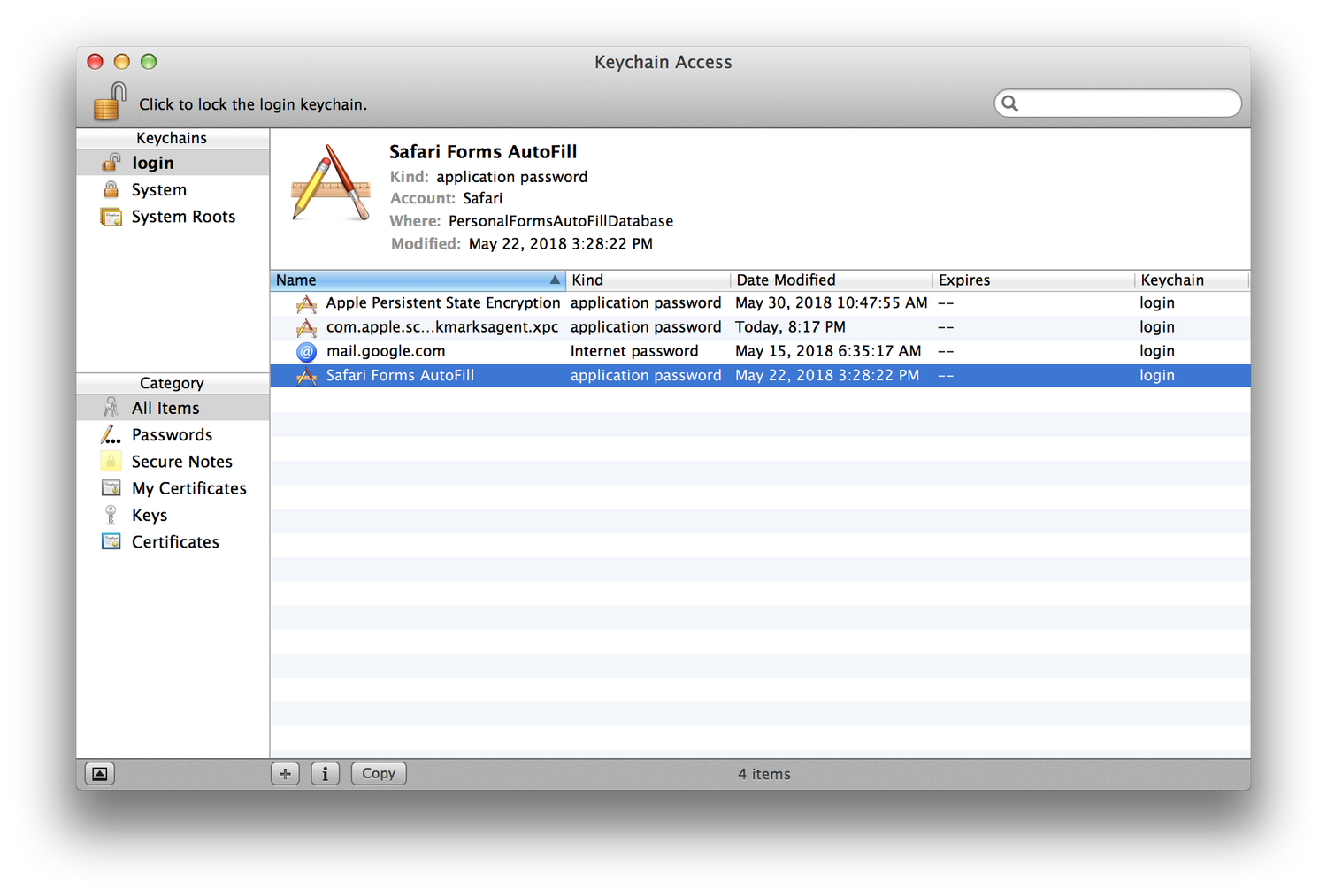Sort by the Name column header
The width and height of the screenshot is (1327, 896).
coord(418,280)
